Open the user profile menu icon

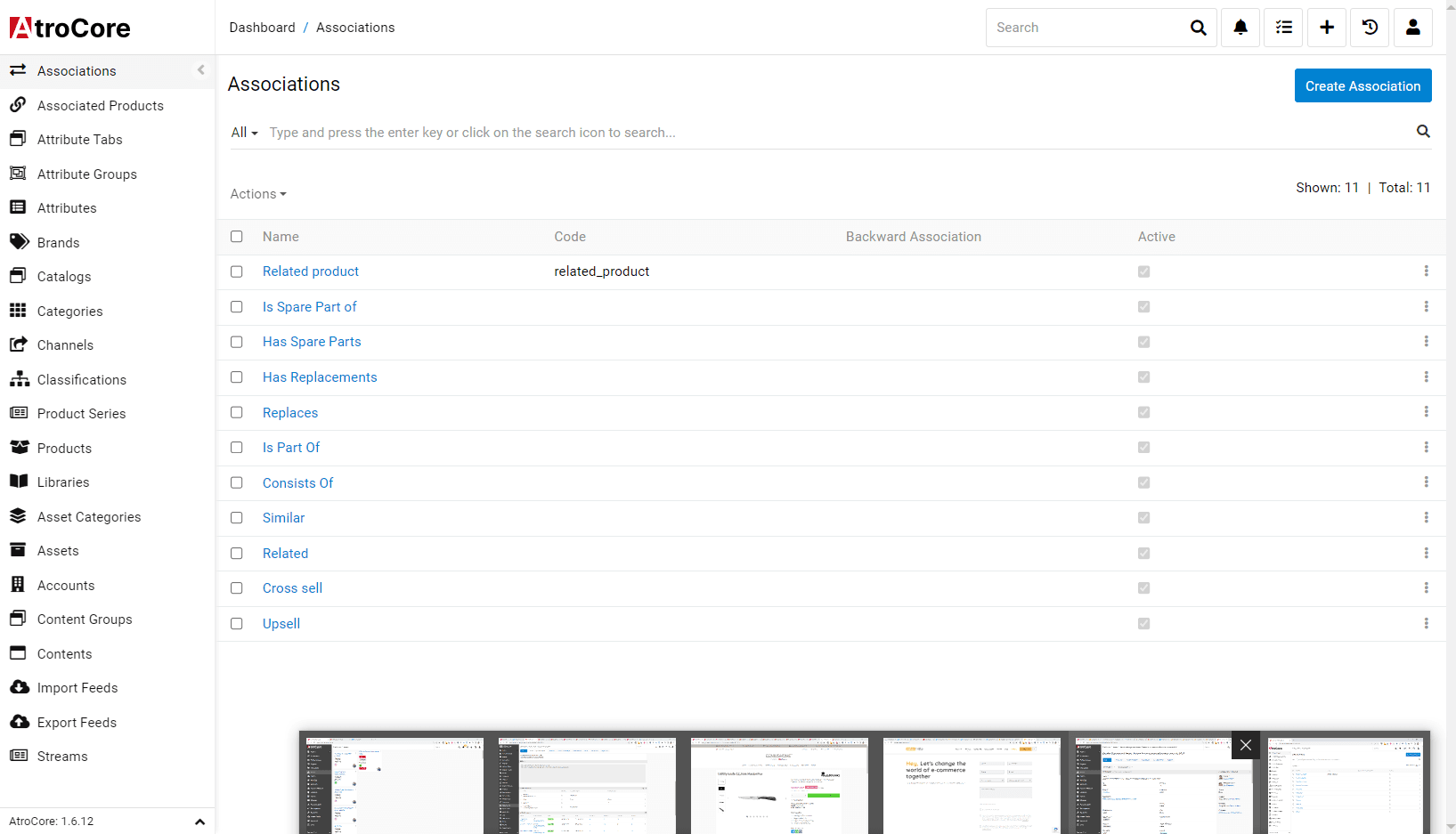(x=1412, y=28)
